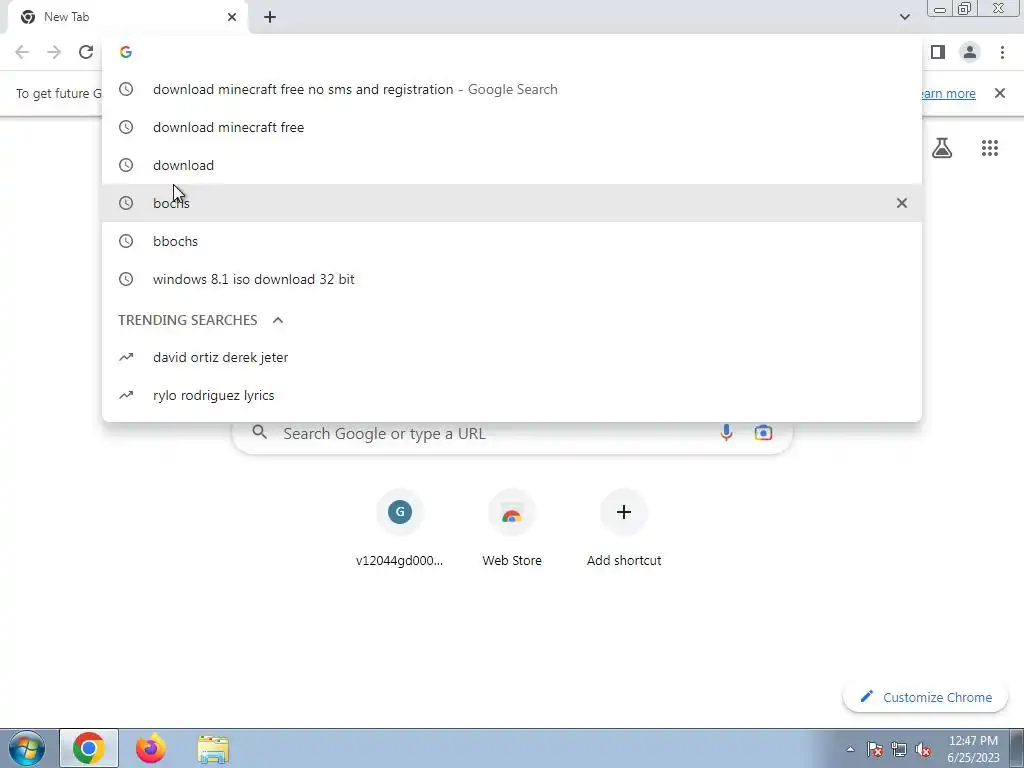The width and height of the screenshot is (1024, 768).
Task: Show hidden tray icons arrow
Action: point(850,749)
